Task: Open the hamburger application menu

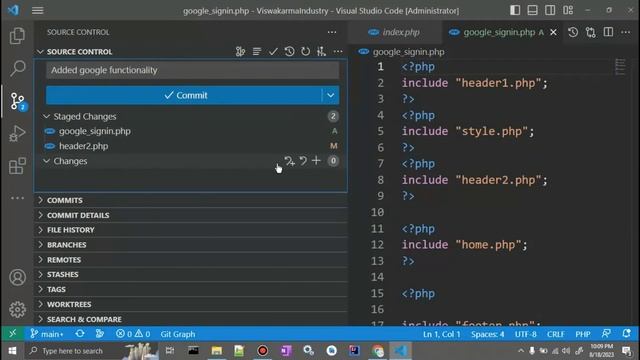Action: point(38,10)
